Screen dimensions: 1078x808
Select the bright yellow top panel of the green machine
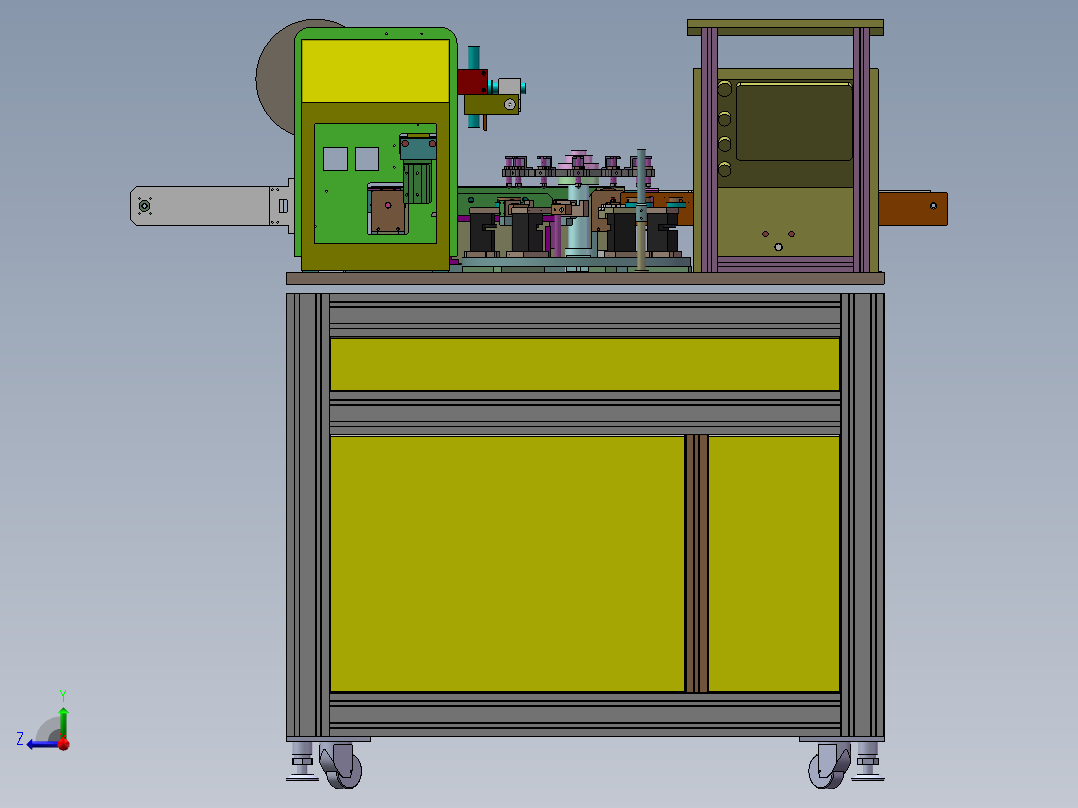(375, 71)
